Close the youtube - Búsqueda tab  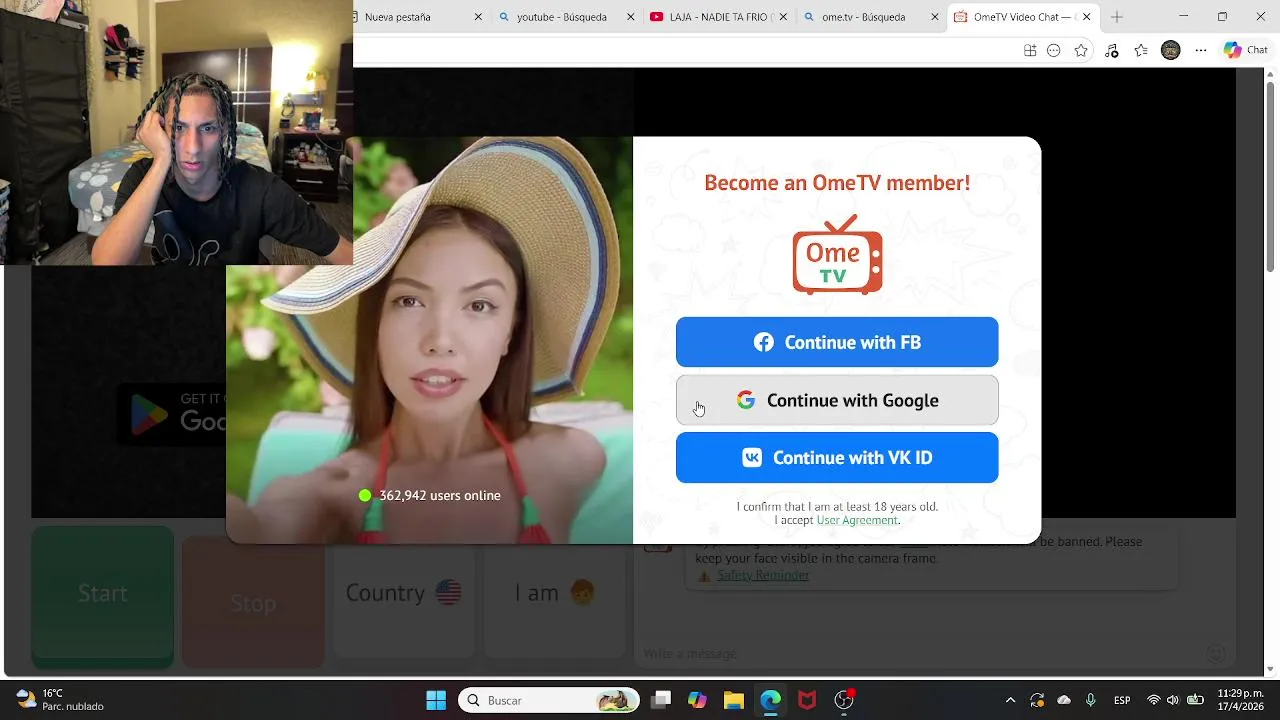click(630, 17)
